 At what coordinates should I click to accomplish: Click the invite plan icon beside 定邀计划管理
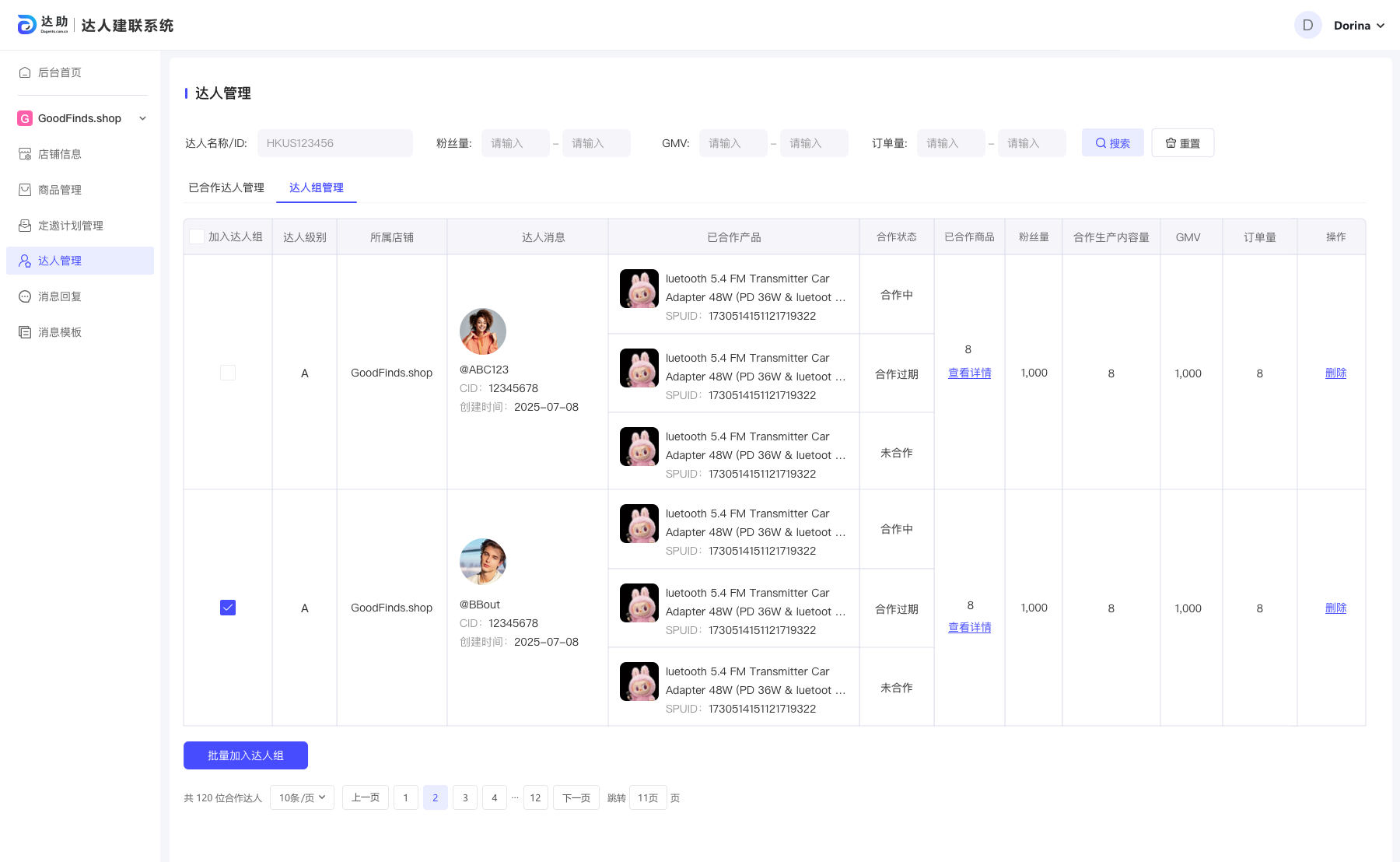coord(25,226)
